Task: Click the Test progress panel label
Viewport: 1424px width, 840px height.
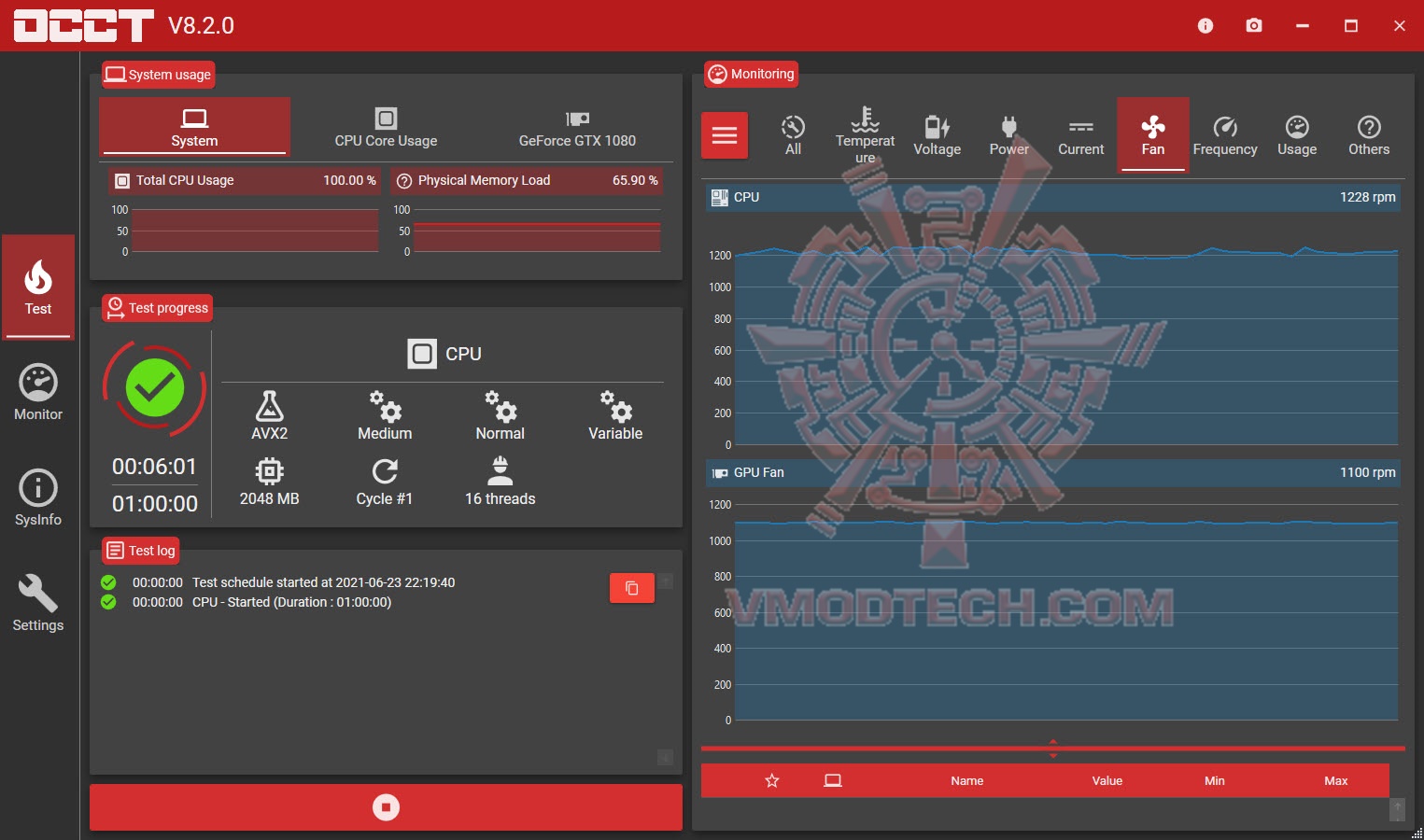Action: point(157,308)
